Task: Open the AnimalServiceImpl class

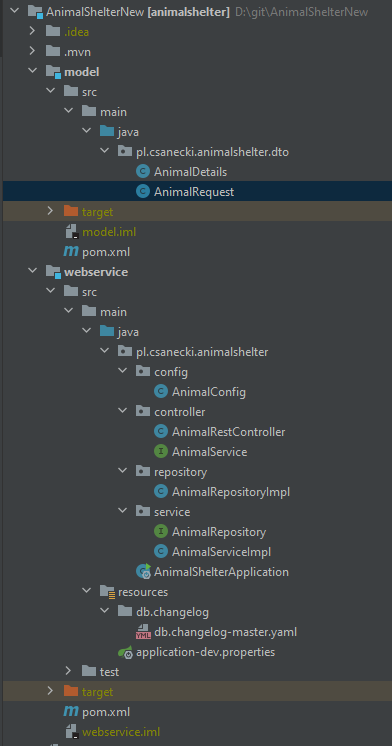Action: click(x=221, y=551)
